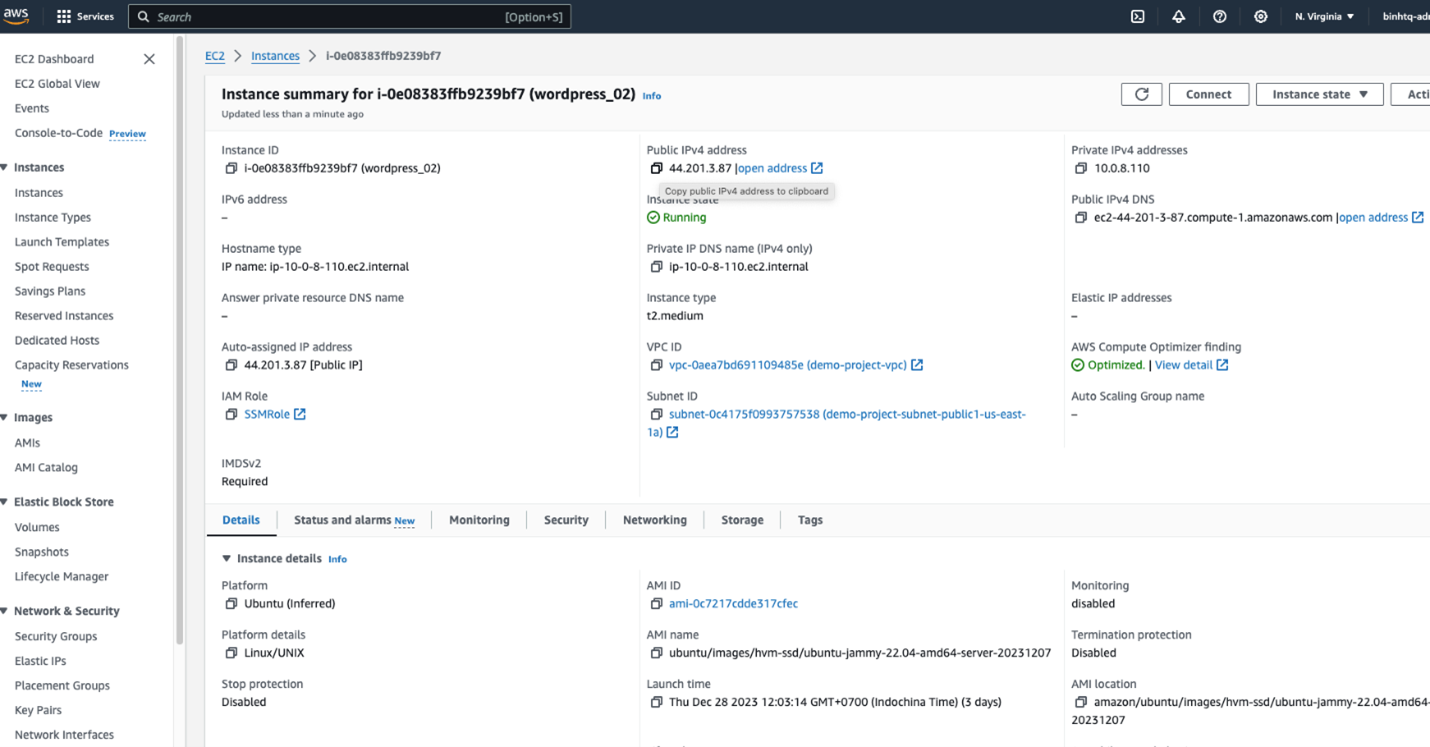Copy the Subnet ID

click(x=656, y=414)
